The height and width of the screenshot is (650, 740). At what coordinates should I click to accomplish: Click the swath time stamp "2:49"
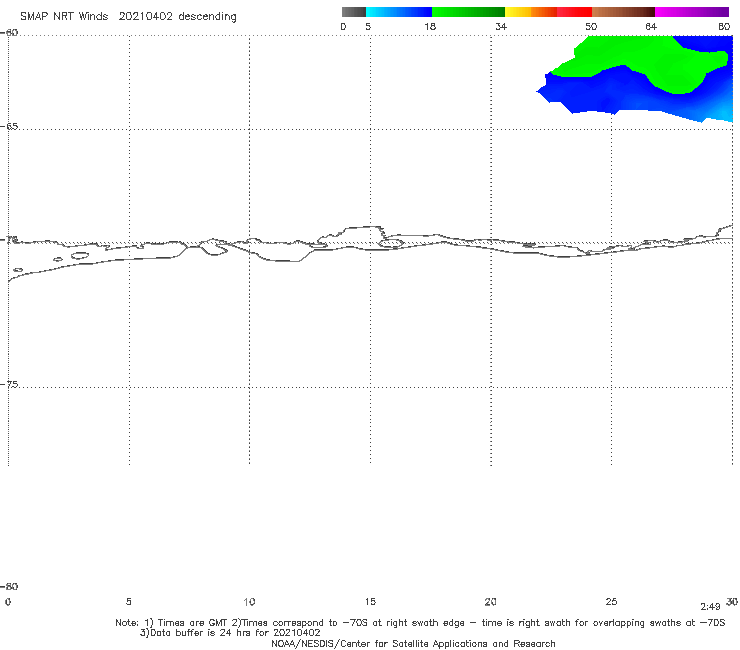click(710, 607)
